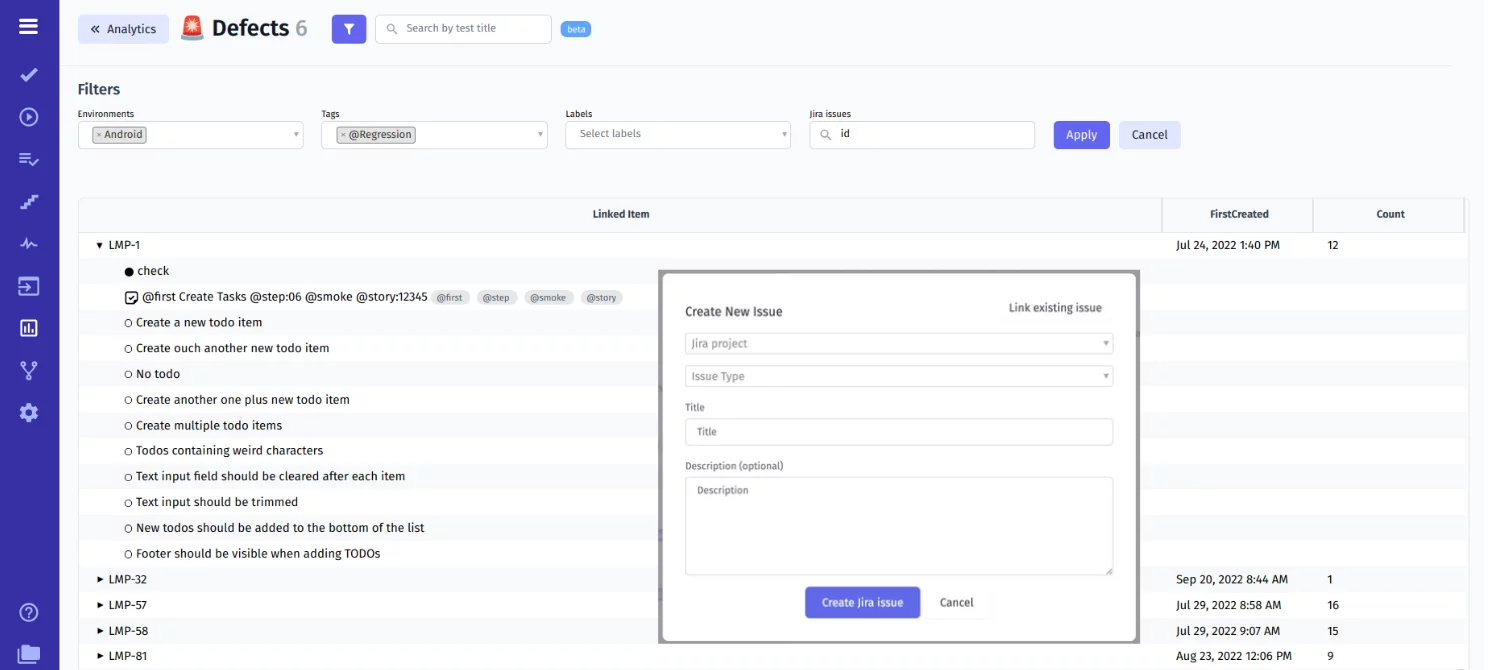Click into the issue Title input field
The width and height of the screenshot is (1488, 670).
898,432
